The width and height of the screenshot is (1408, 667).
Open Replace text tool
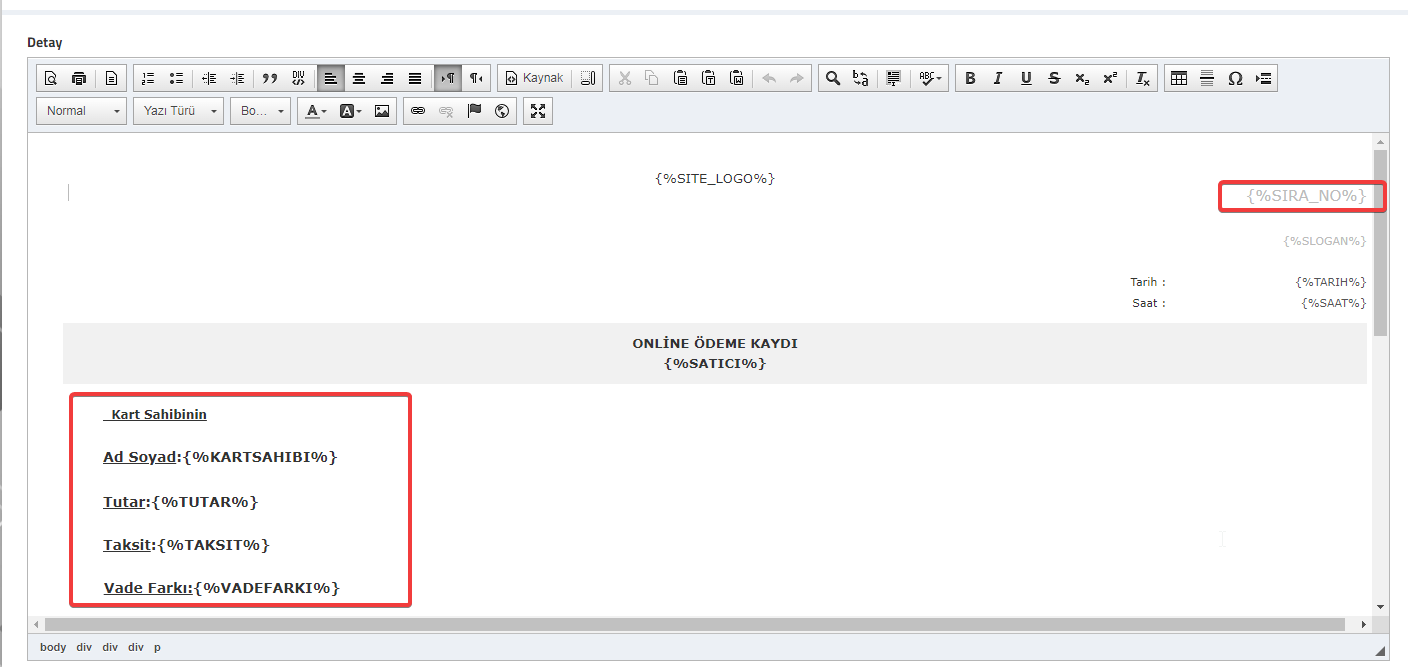861,78
